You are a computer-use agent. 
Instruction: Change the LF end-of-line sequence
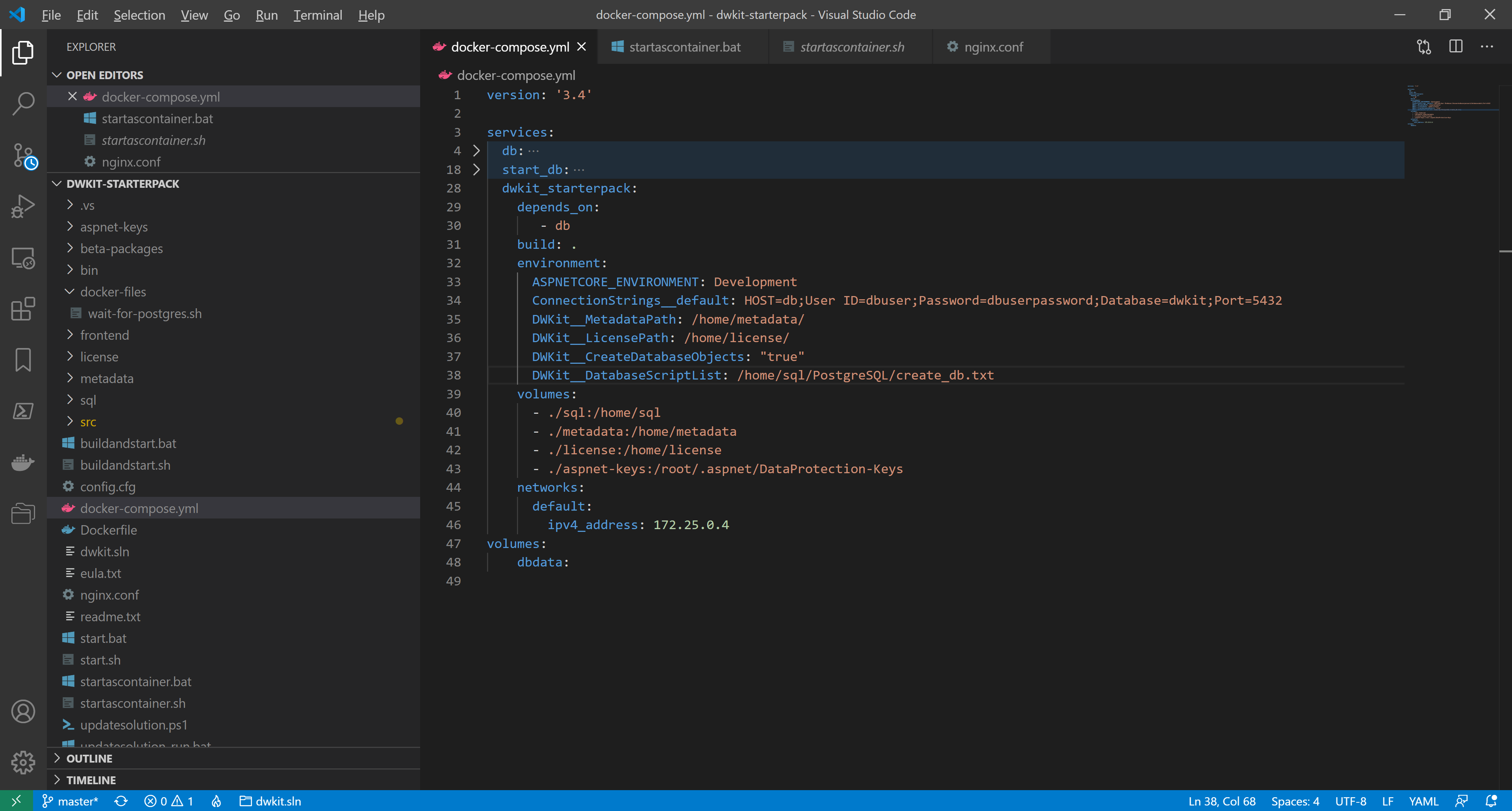point(1388,801)
